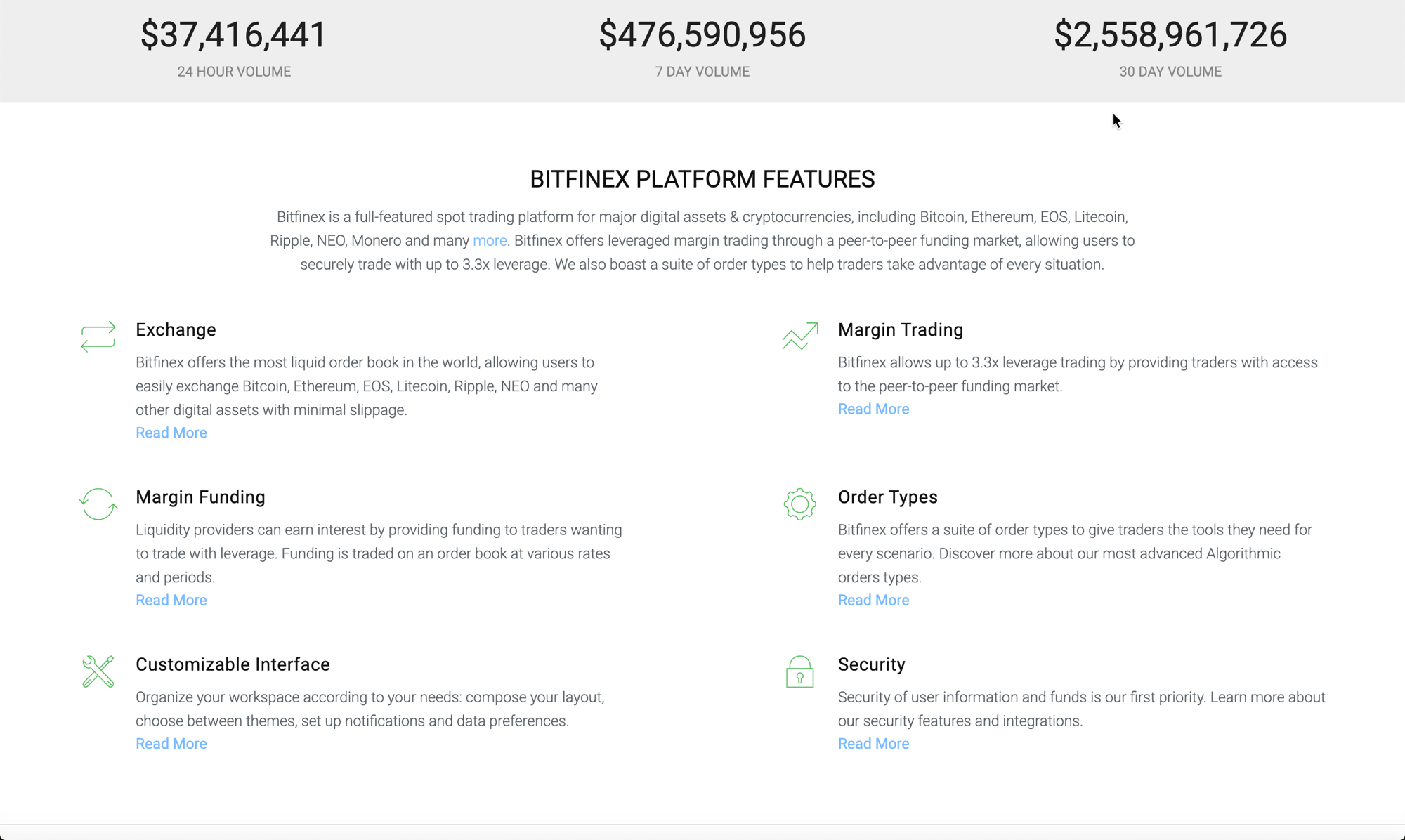The width and height of the screenshot is (1405, 840).
Task: Click the Order Types gear icon
Action: coord(799,504)
